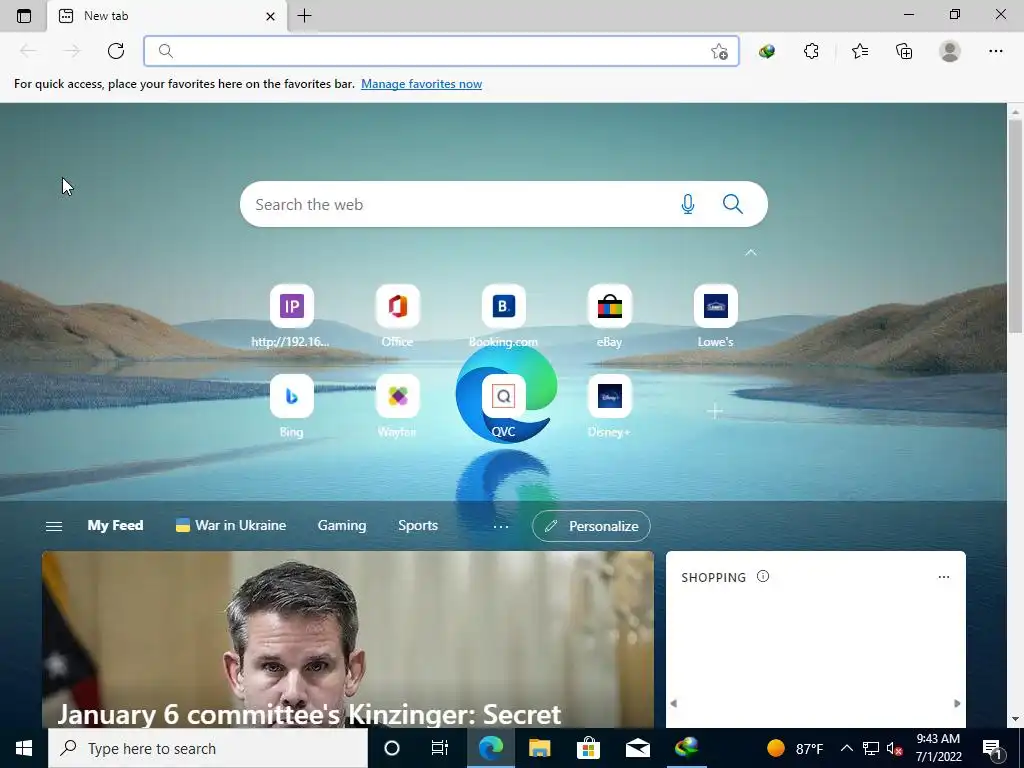Open the Office quick link
1024x768 pixels.
click(x=397, y=316)
